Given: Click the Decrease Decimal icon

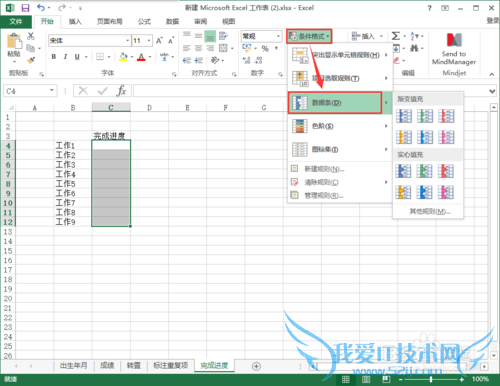Looking at the screenshot, I should click(x=258, y=60).
